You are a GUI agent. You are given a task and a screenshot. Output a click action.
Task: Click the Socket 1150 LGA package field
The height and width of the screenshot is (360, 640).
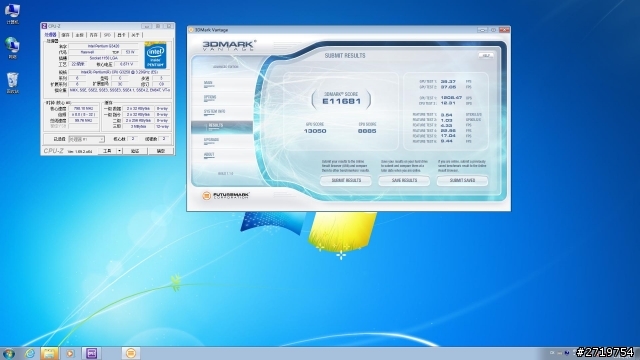click(104, 58)
